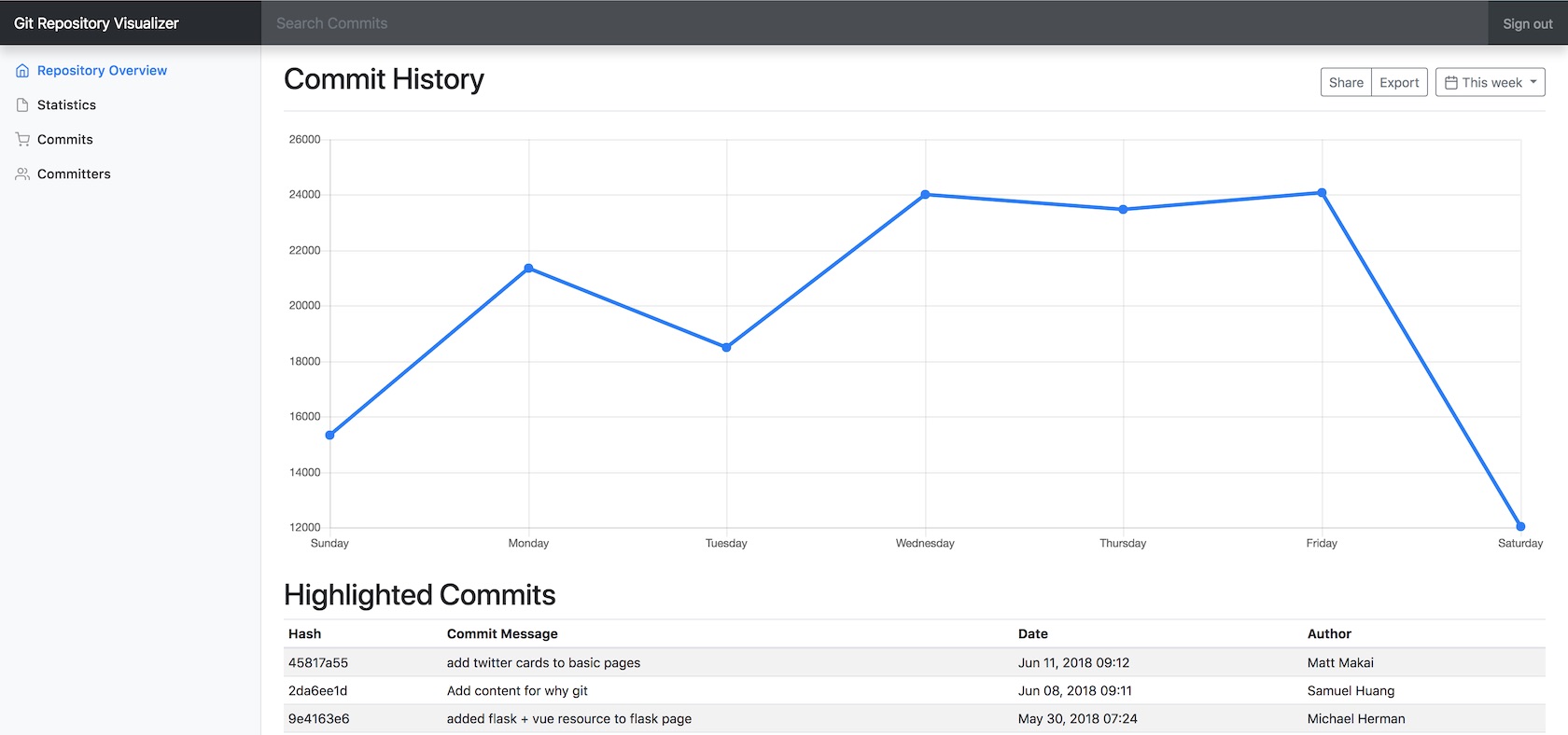Click the Commit History heading
The height and width of the screenshot is (735, 1568).
click(384, 79)
